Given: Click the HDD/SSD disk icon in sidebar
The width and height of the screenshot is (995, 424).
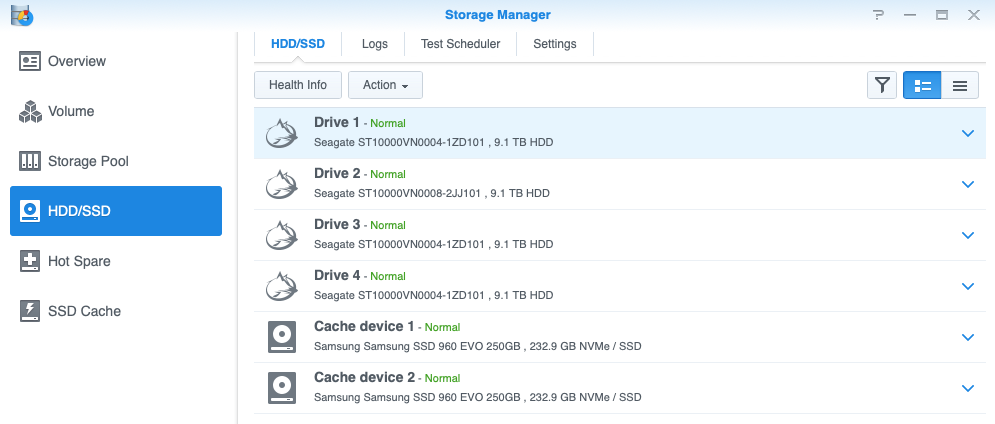Looking at the screenshot, I should click(x=30, y=211).
